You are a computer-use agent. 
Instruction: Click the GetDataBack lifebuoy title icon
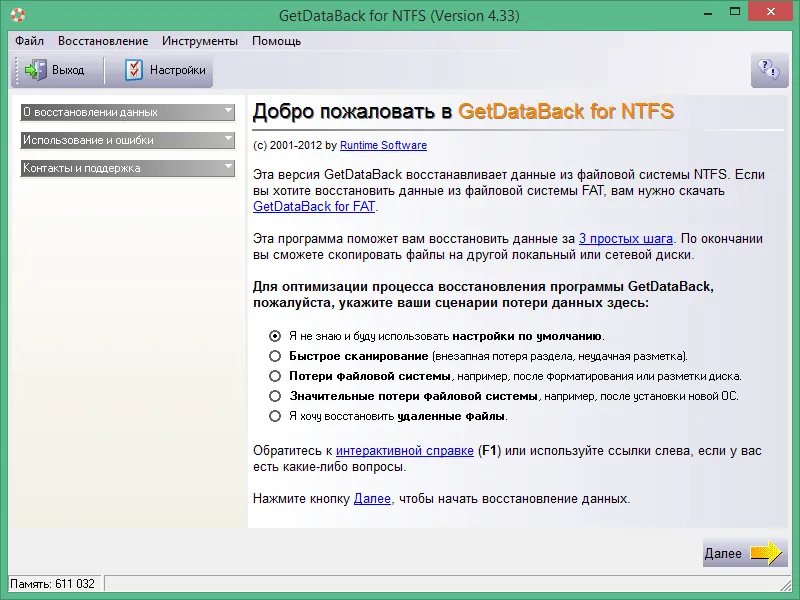point(17,15)
